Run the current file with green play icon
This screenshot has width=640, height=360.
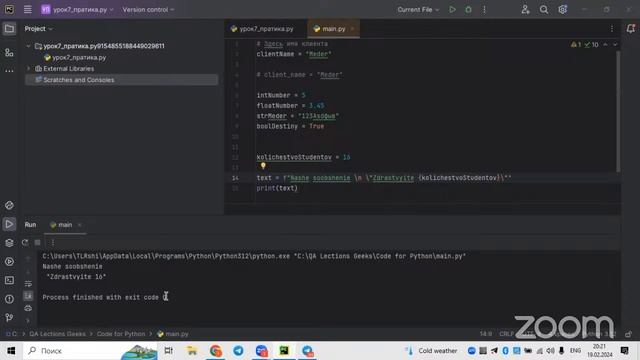tap(452, 9)
